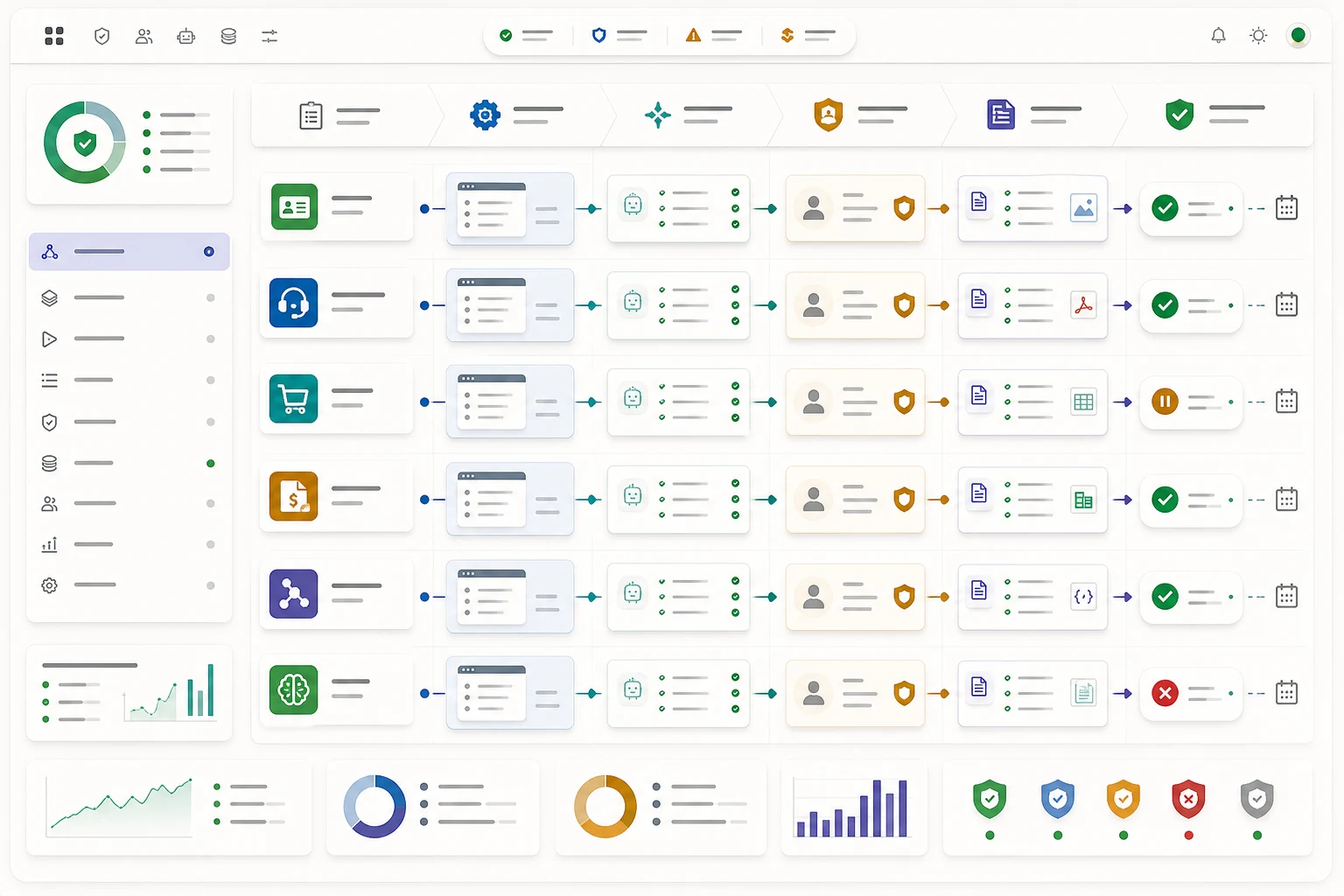Image resolution: width=1344 pixels, height=896 pixels.
Task: Open the purple network nodes workflow
Action: 336,594
